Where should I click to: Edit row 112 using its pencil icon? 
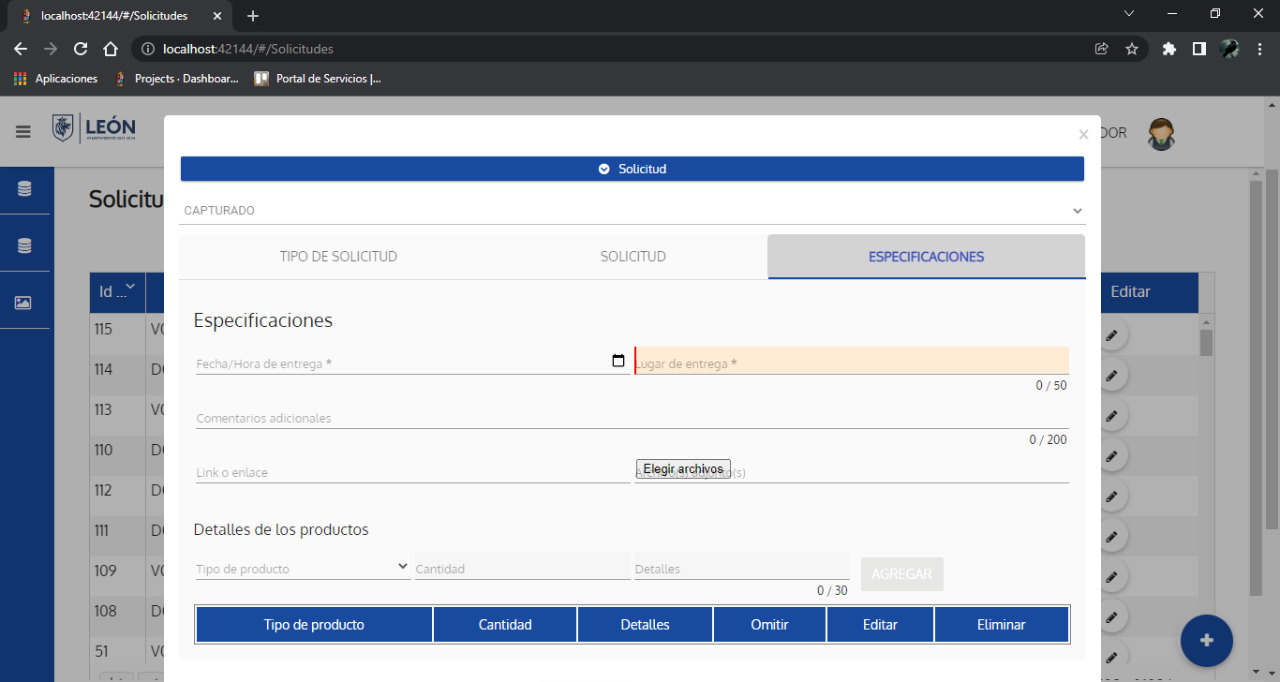tap(1111, 496)
